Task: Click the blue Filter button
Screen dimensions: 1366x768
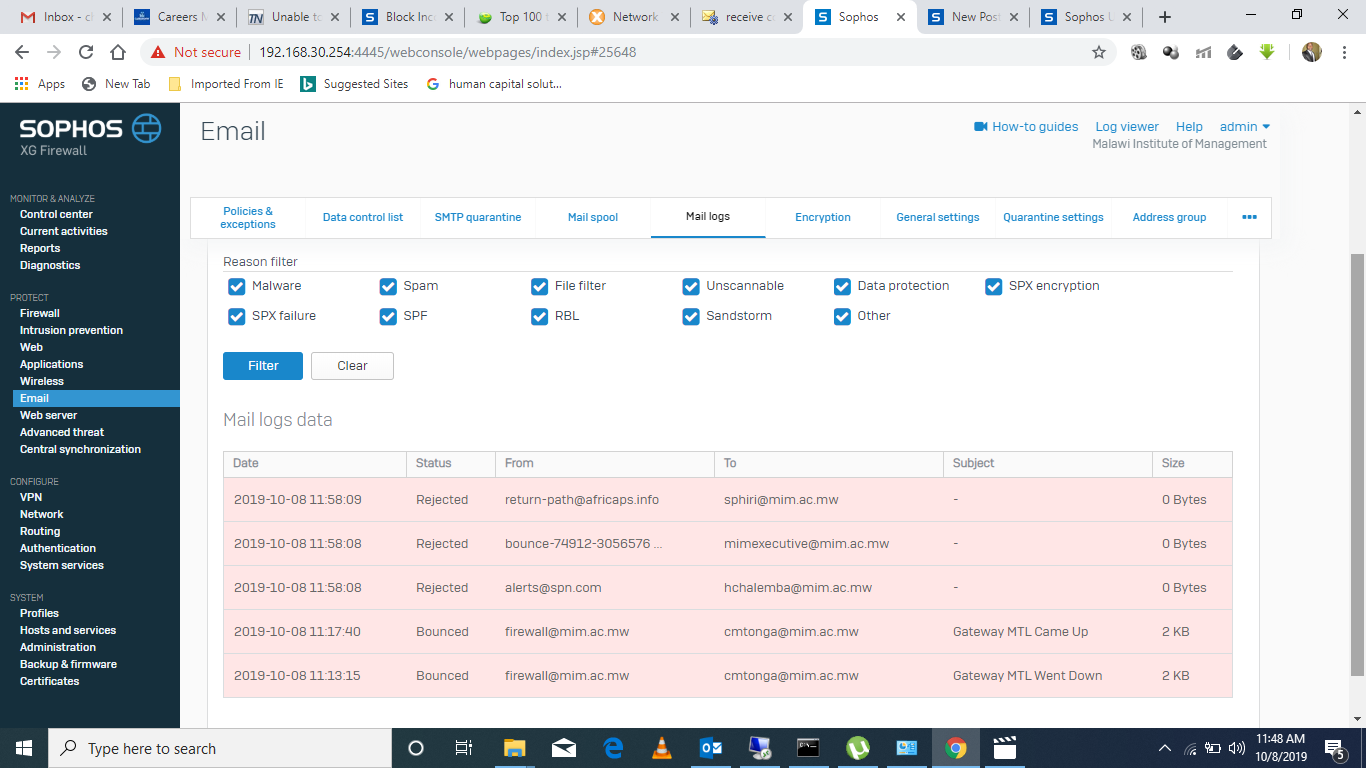Action: click(x=263, y=366)
